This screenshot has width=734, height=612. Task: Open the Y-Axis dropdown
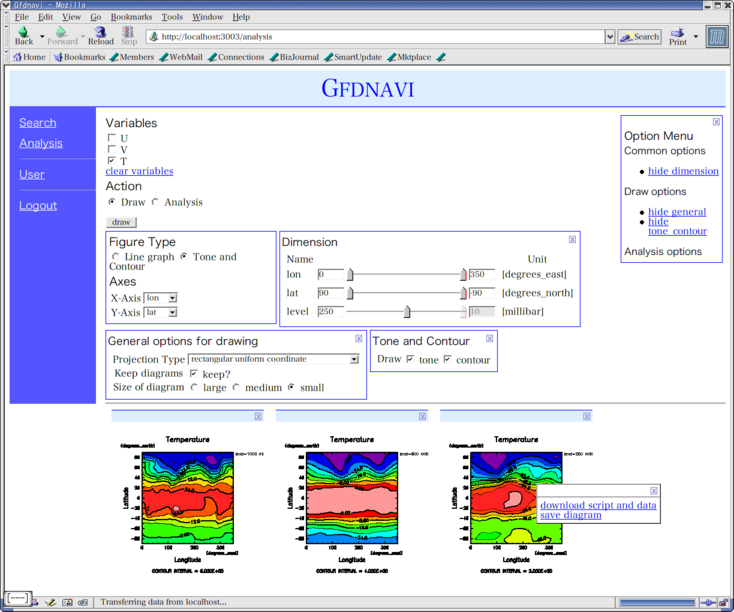(x=160, y=313)
